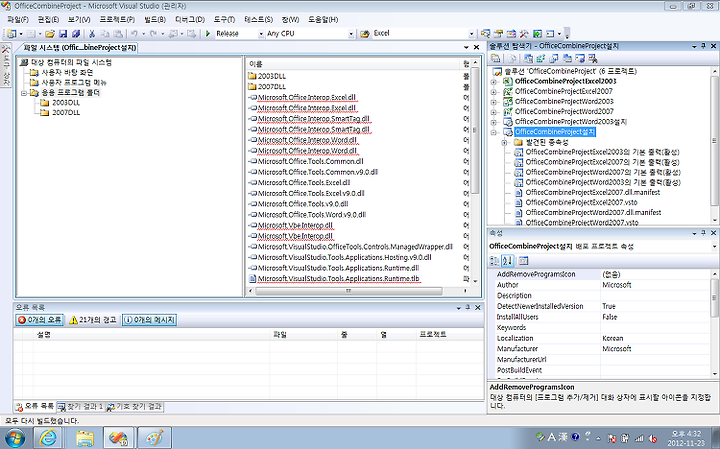Viewport: 720px width, 449px height.
Task: Collapse the selected OfficeCombineProject설치 node
Action: [x=495, y=133]
